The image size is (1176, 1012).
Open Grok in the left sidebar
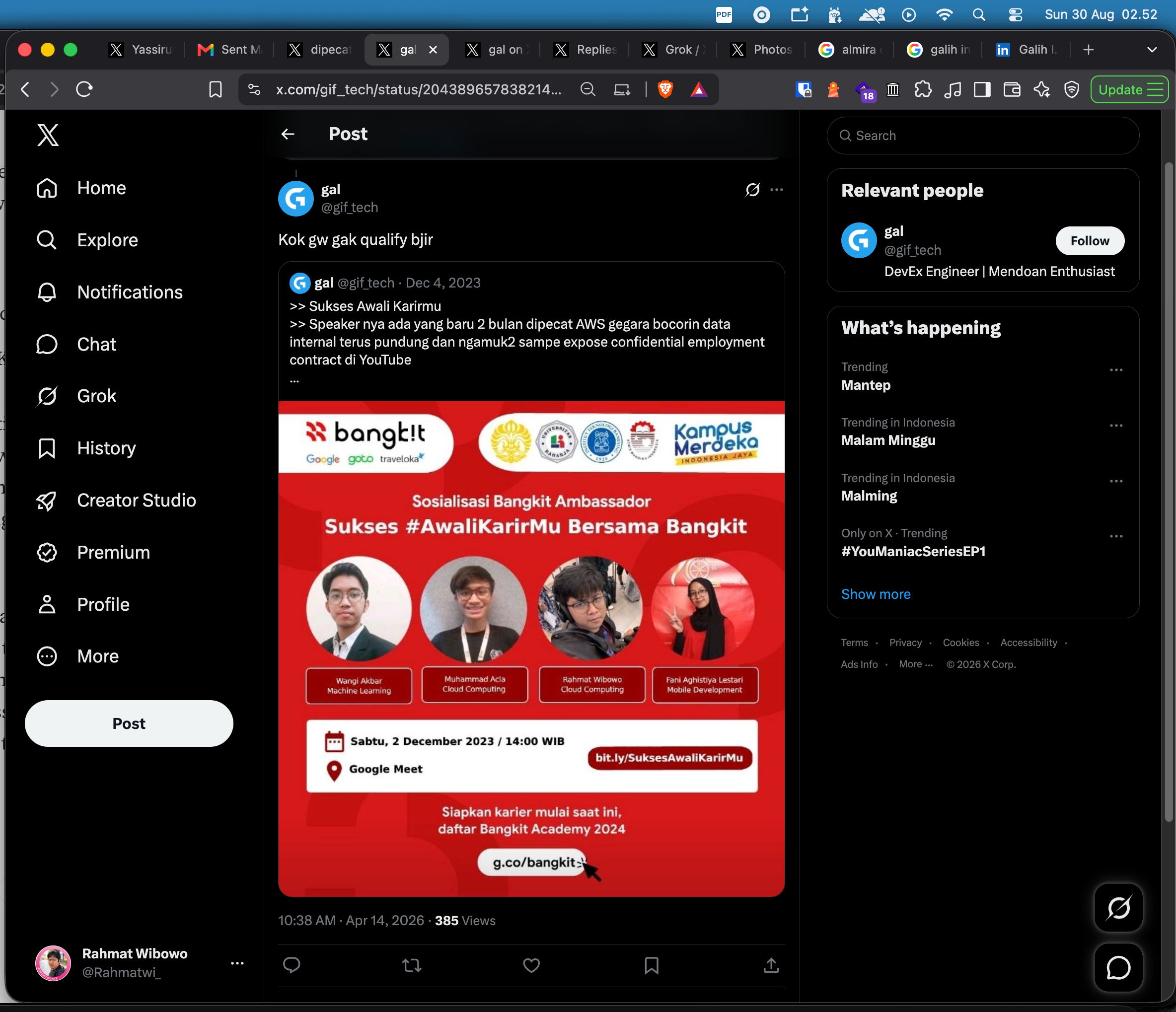click(76, 396)
